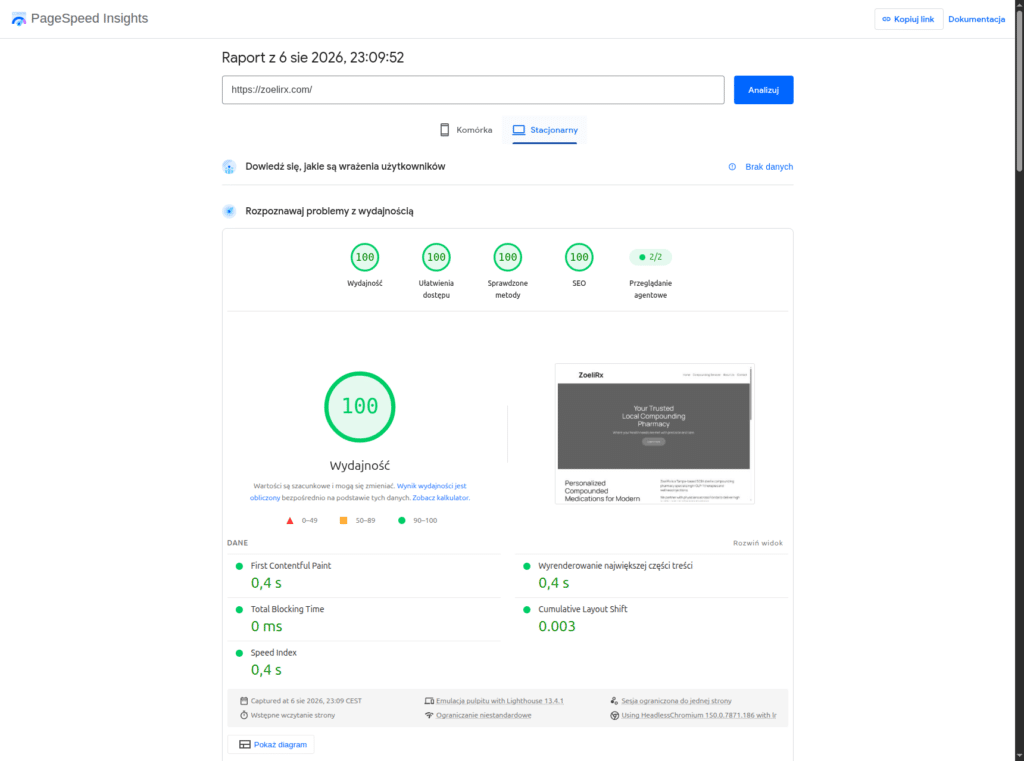Expand metrics with Rozwiń widok

[758, 543]
